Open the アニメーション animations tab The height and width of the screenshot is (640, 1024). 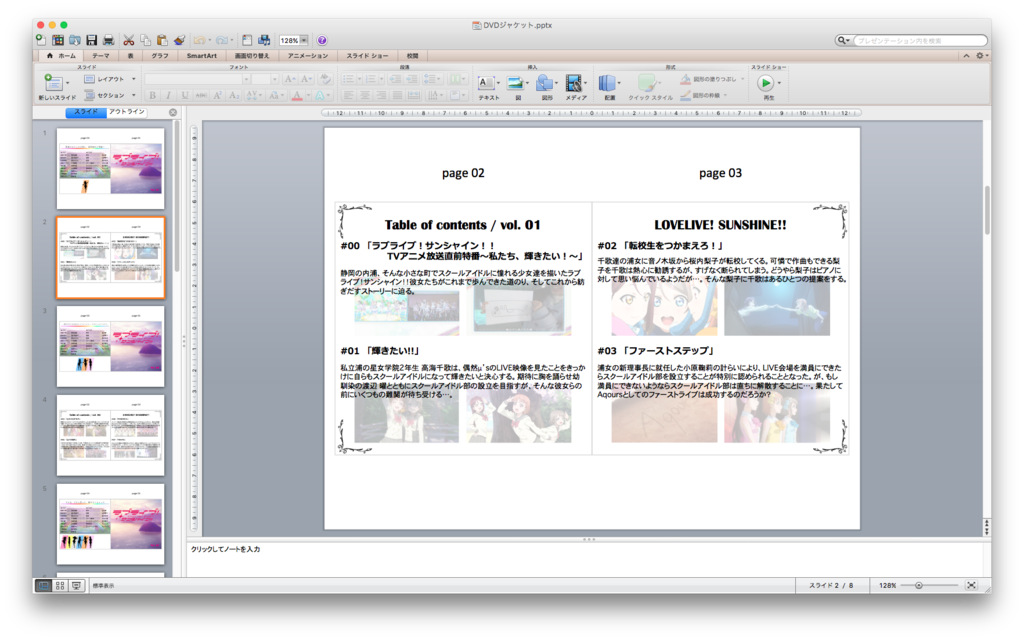click(308, 56)
